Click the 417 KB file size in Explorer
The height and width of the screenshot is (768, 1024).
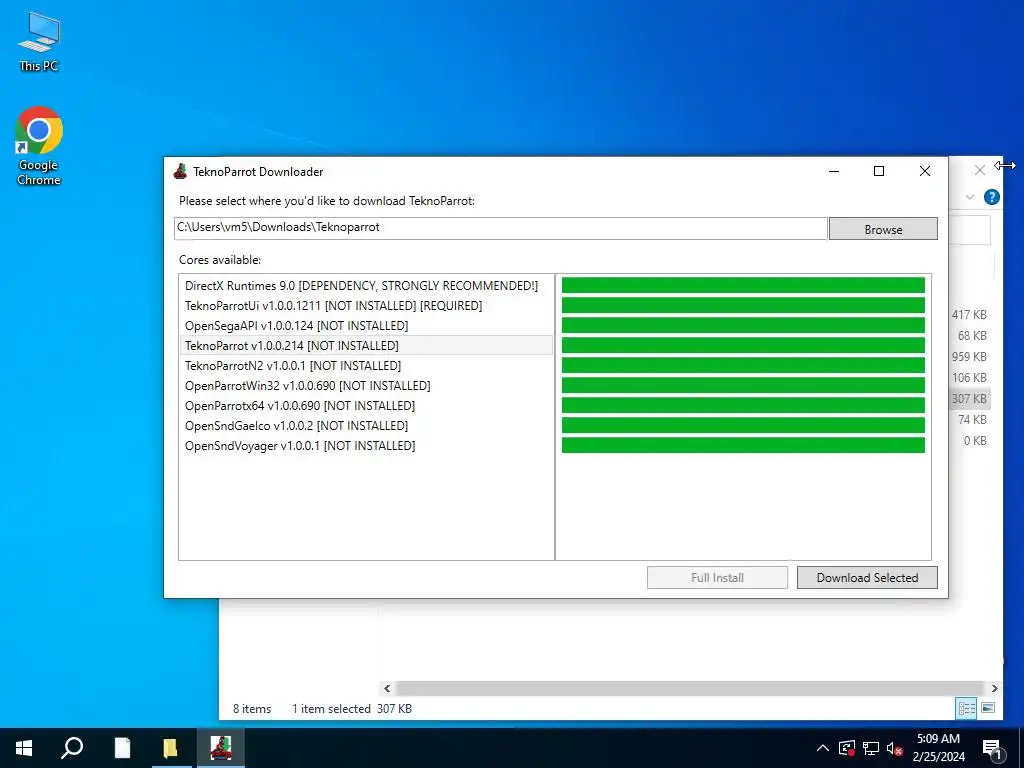pos(969,315)
